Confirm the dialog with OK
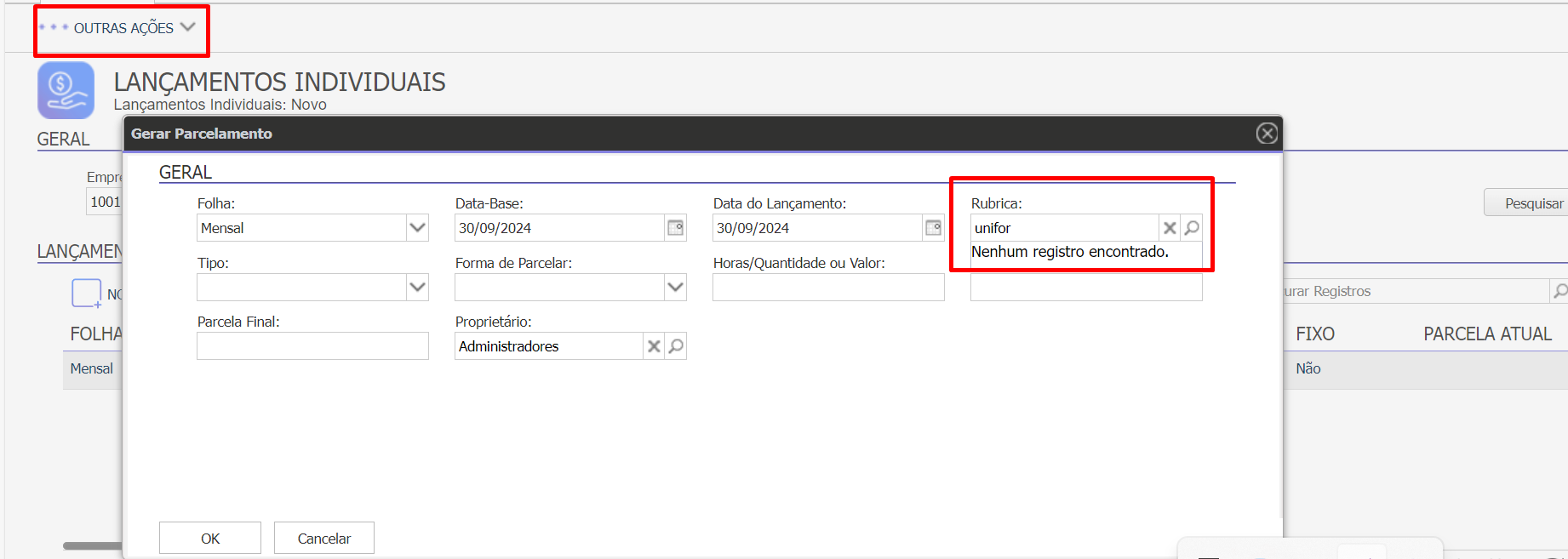 tap(210, 539)
